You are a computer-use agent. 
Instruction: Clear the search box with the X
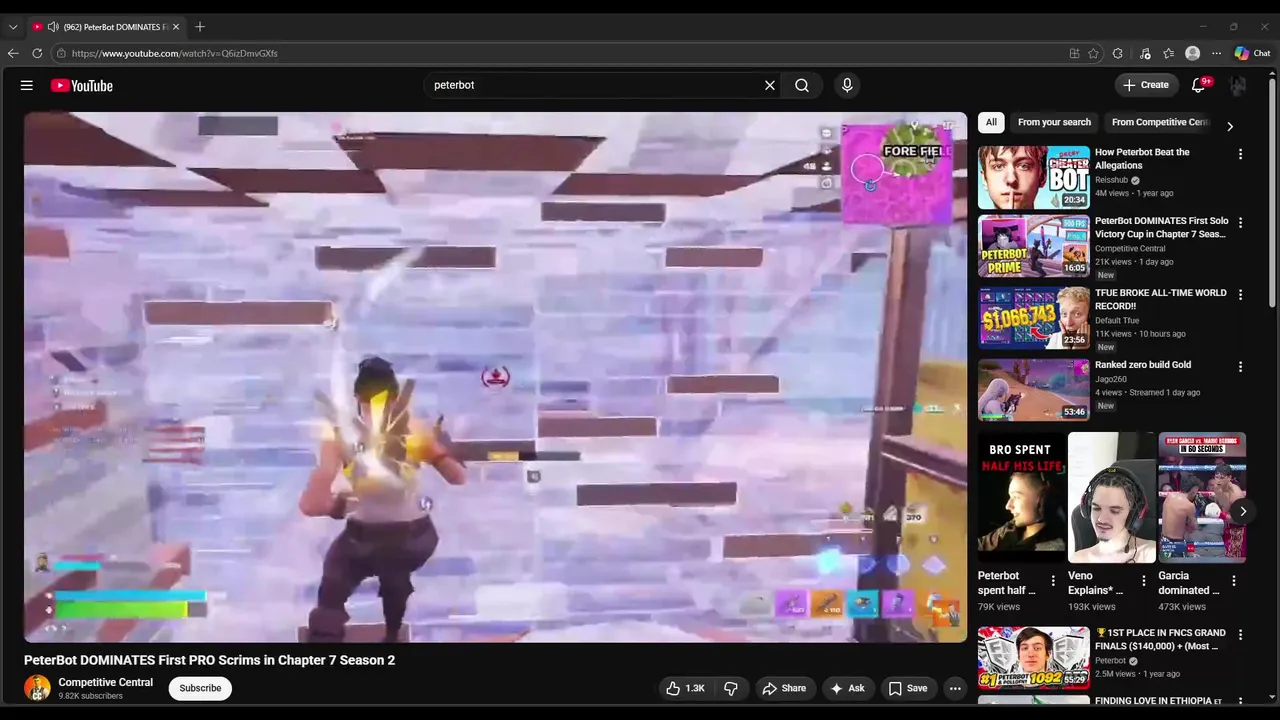[x=770, y=85]
